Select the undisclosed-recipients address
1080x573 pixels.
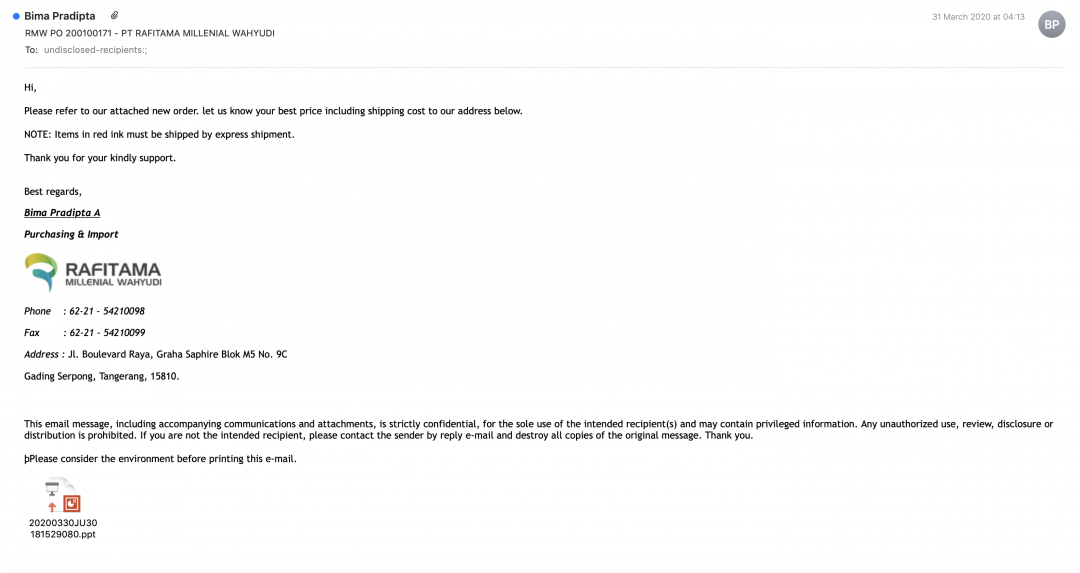coord(95,49)
